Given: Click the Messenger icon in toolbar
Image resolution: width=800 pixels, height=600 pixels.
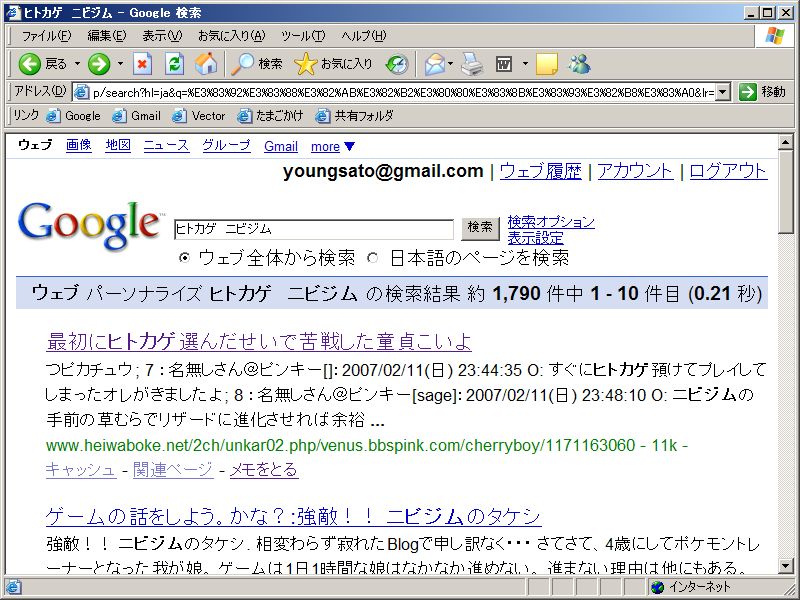Looking at the screenshot, I should point(579,64).
